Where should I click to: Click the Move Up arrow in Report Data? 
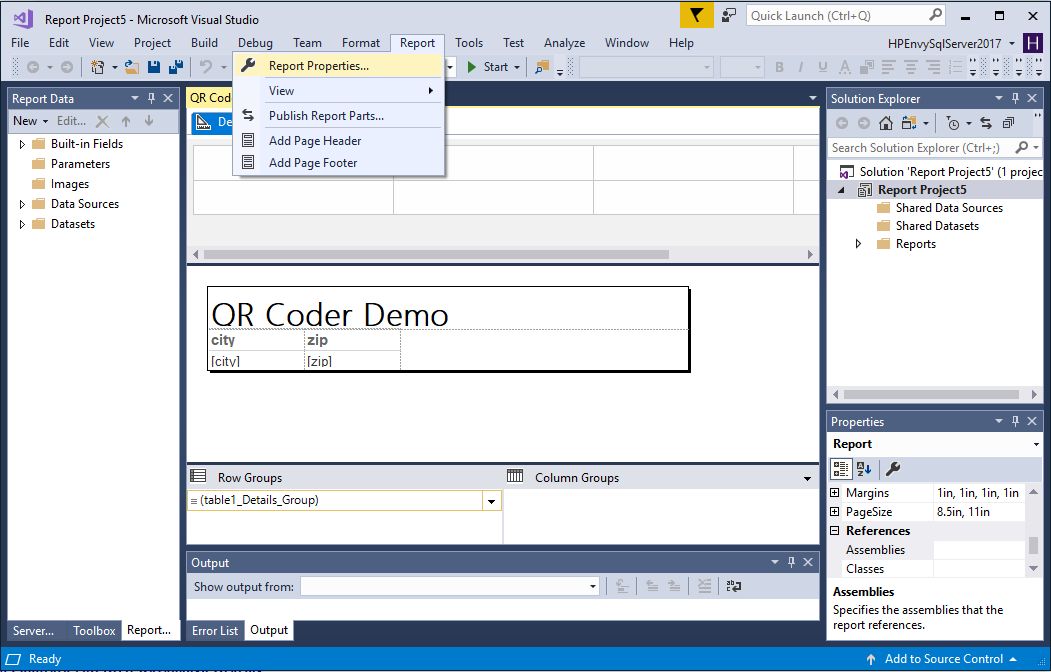[x=126, y=121]
